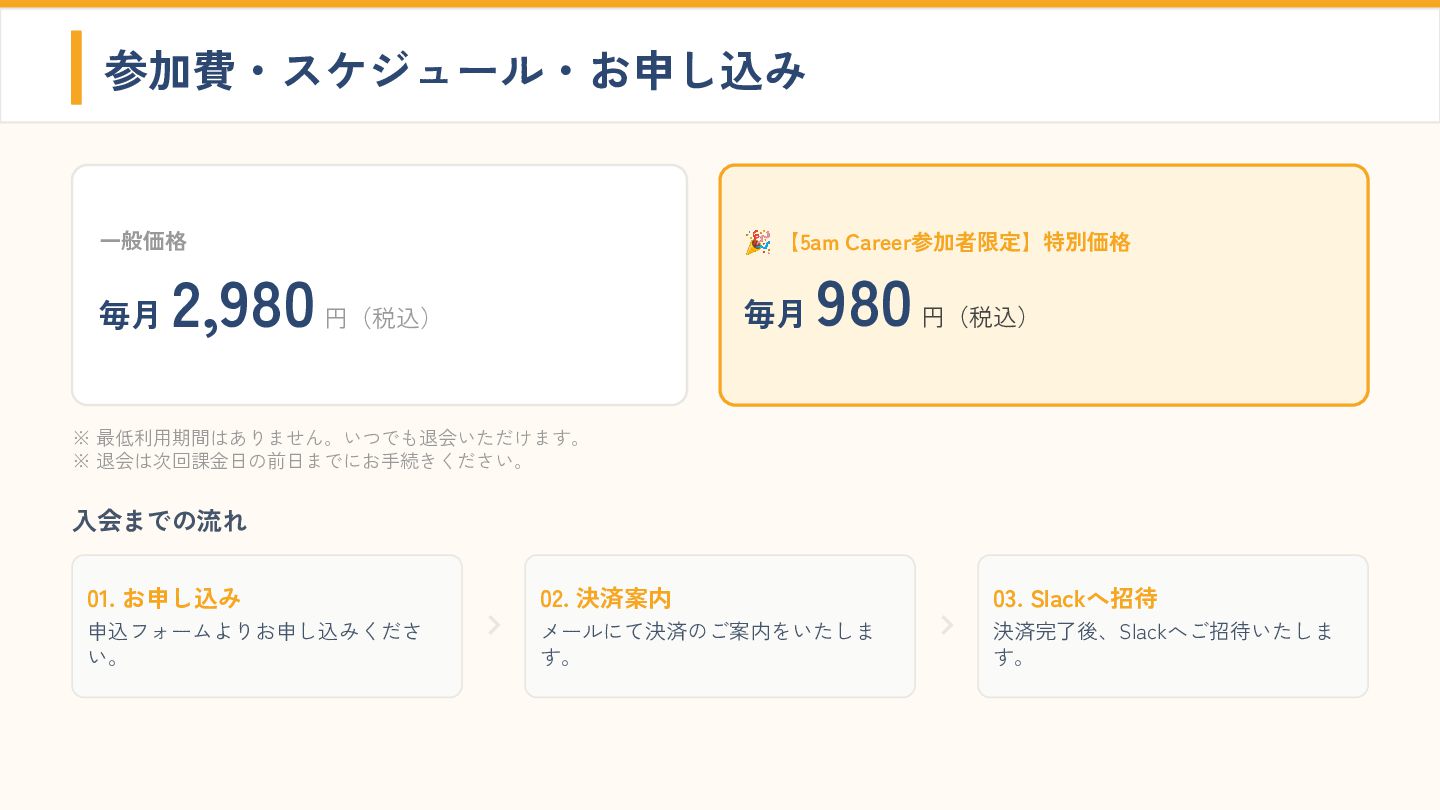Click the 参加費・スケジュール・お申し込み heading

tap(455, 70)
